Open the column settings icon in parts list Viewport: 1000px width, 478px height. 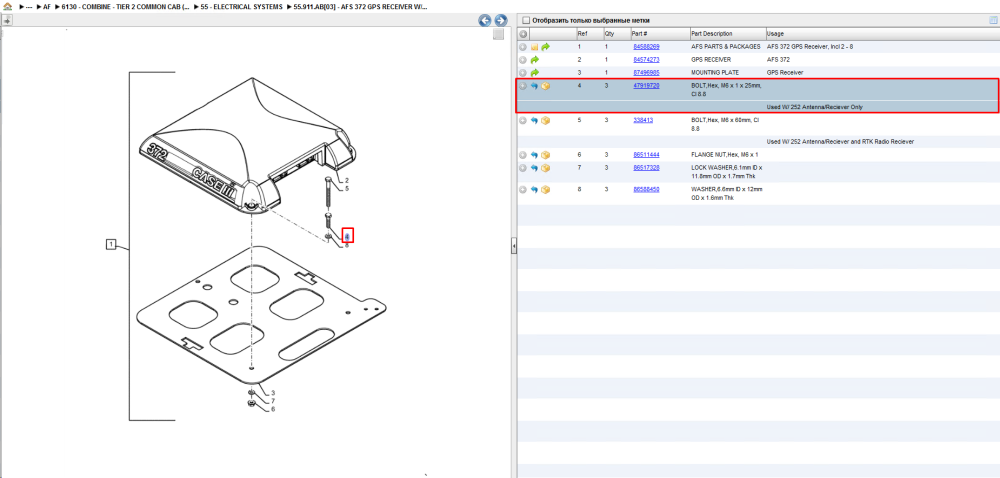994,20
